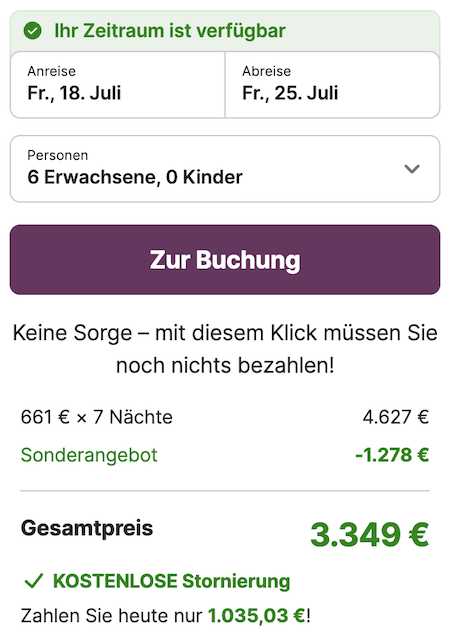Screen dimensions: 450x640
Task: Click the 661 € × 7 Nächte line
Action: 97,417
